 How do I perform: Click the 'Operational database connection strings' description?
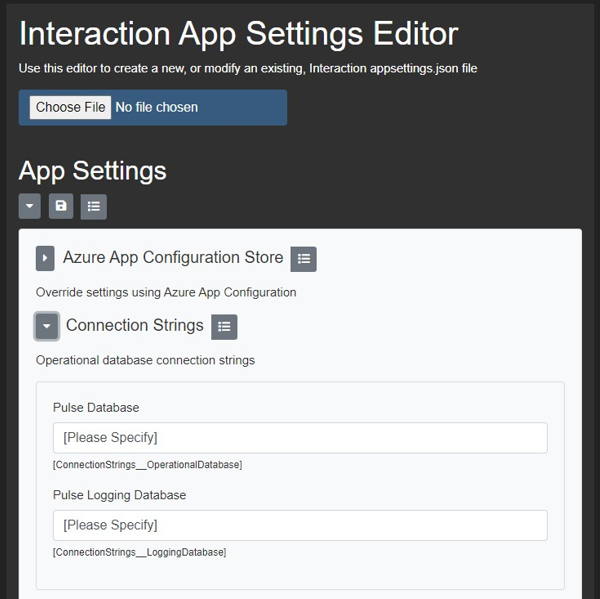(x=145, y=360)
